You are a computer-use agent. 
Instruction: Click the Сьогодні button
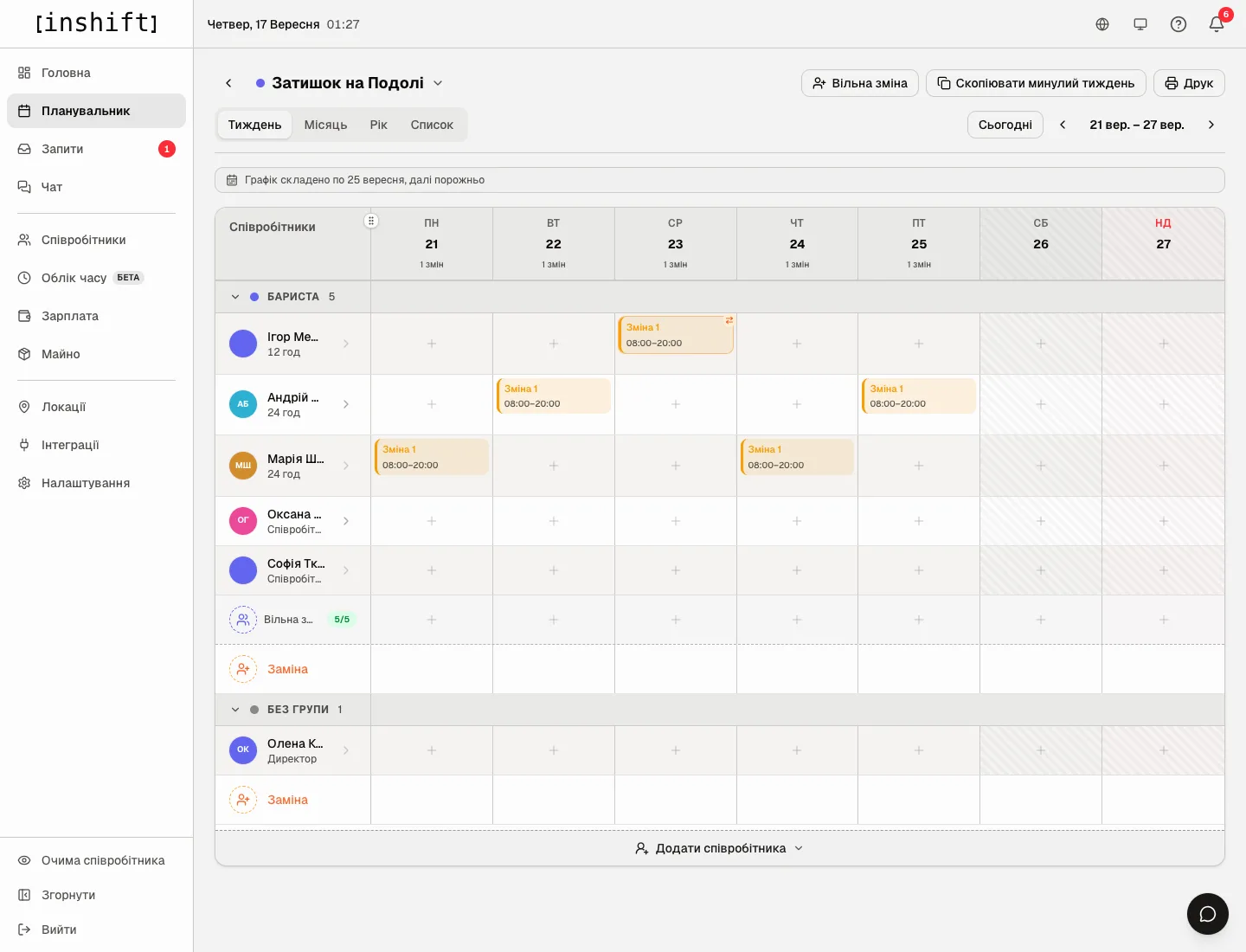coord(1005,125)
